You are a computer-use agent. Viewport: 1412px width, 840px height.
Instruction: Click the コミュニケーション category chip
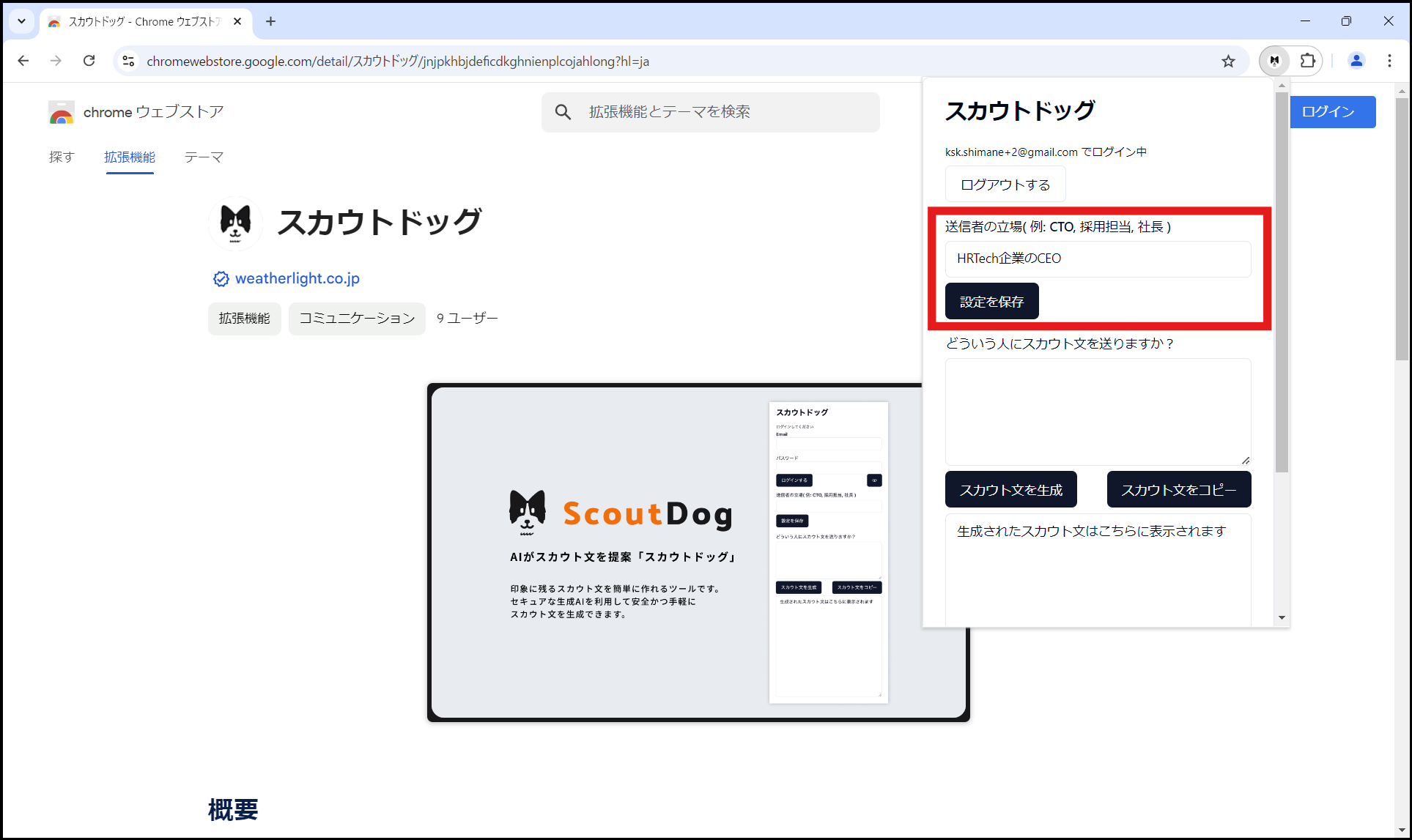pos(357,319)
